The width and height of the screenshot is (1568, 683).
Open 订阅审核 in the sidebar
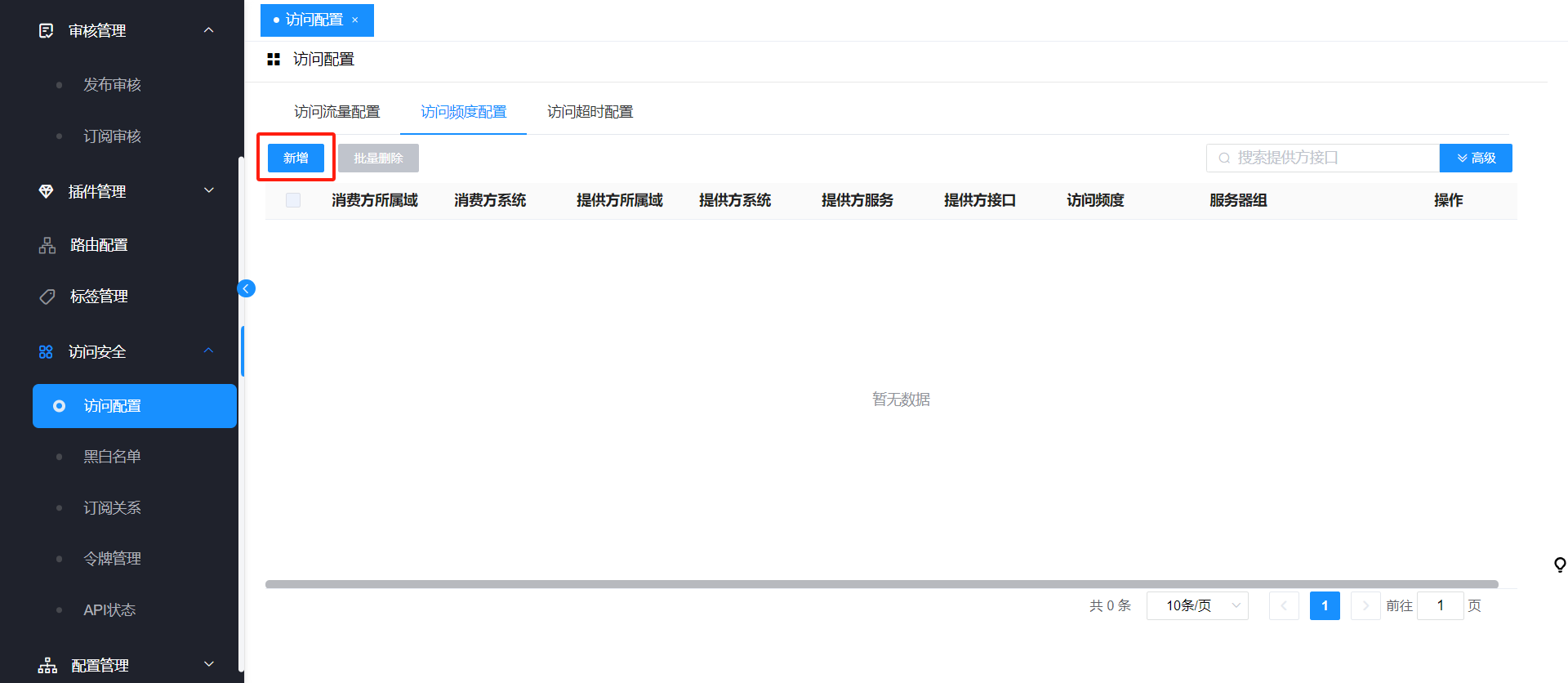pyautogui.click(x=112, y=136)
